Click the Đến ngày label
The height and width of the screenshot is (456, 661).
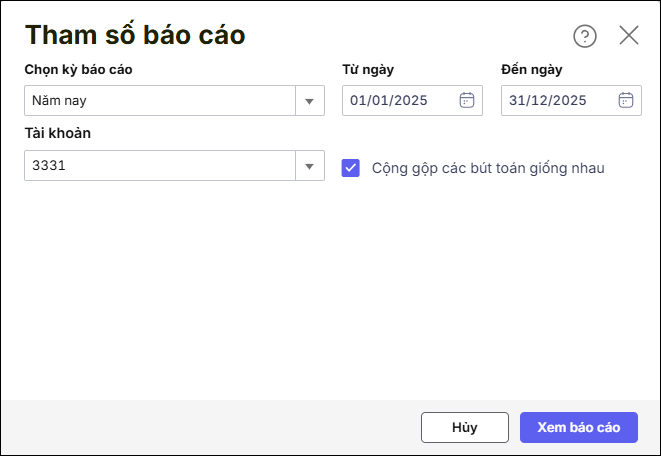click(532, 70)
